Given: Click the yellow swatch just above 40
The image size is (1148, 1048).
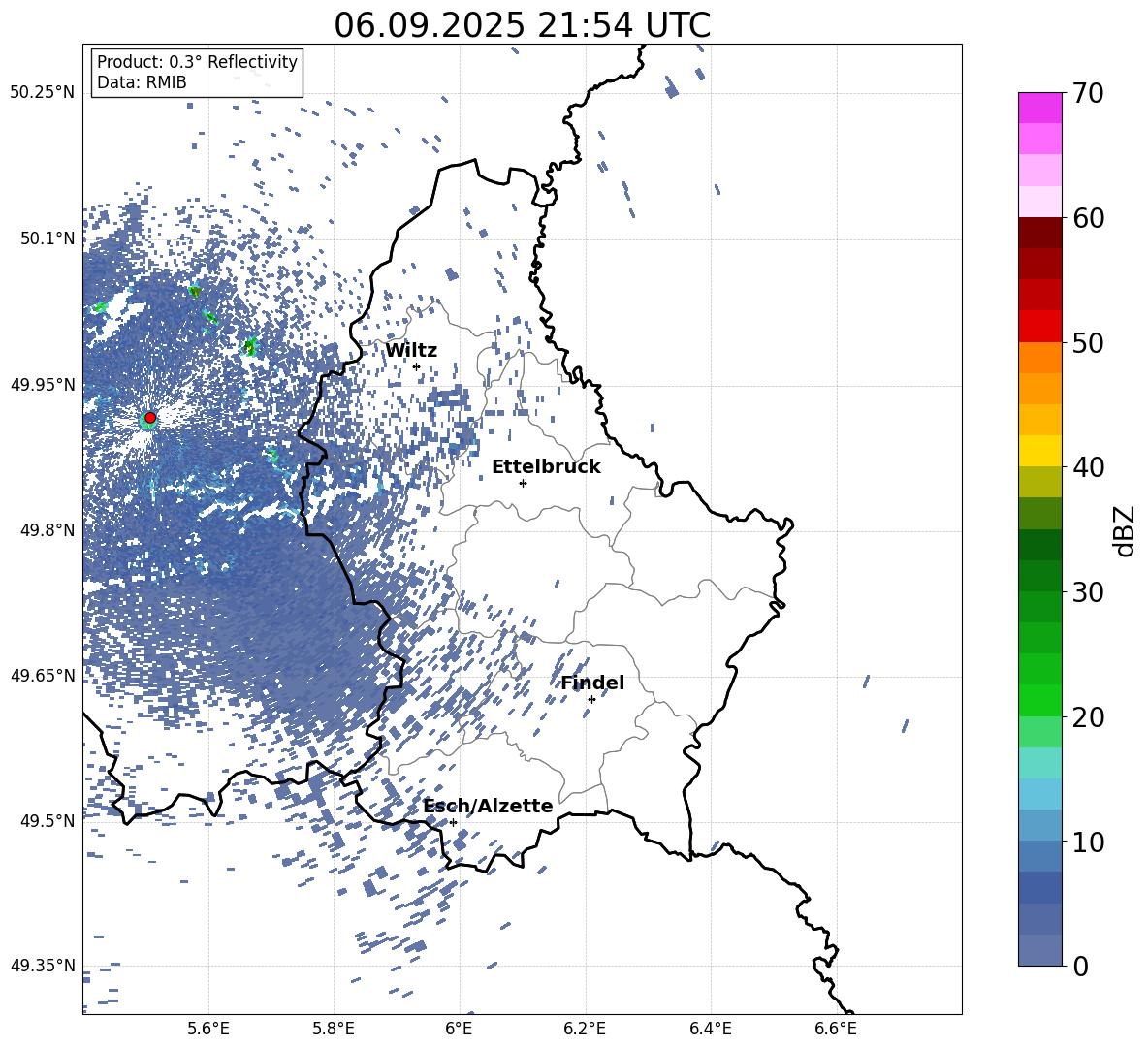Looking at the screenshot, I should point(1040,451).
